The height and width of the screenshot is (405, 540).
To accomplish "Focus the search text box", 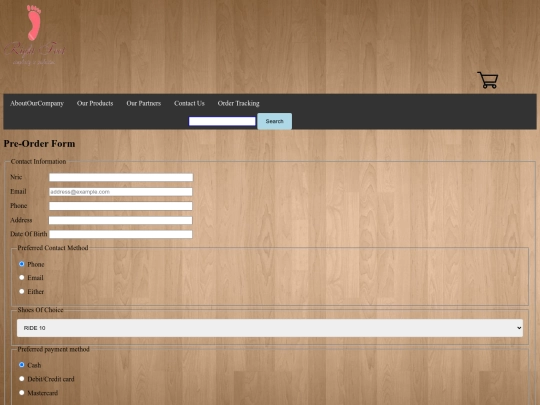I will click(x=222, y=121).
